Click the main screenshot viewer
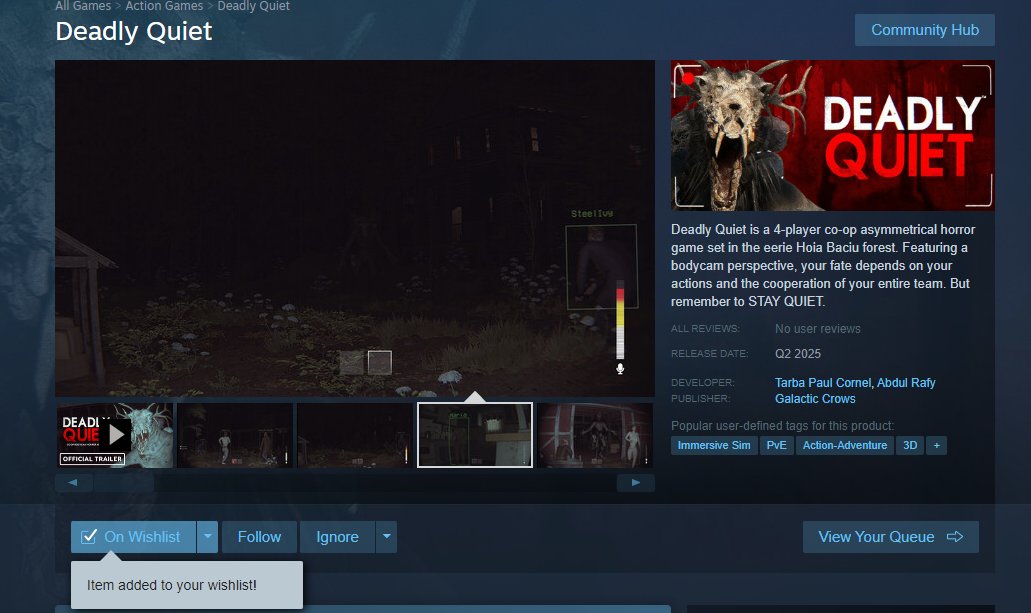This screenshot has width=1031, height=613. (x=355, y=228)
